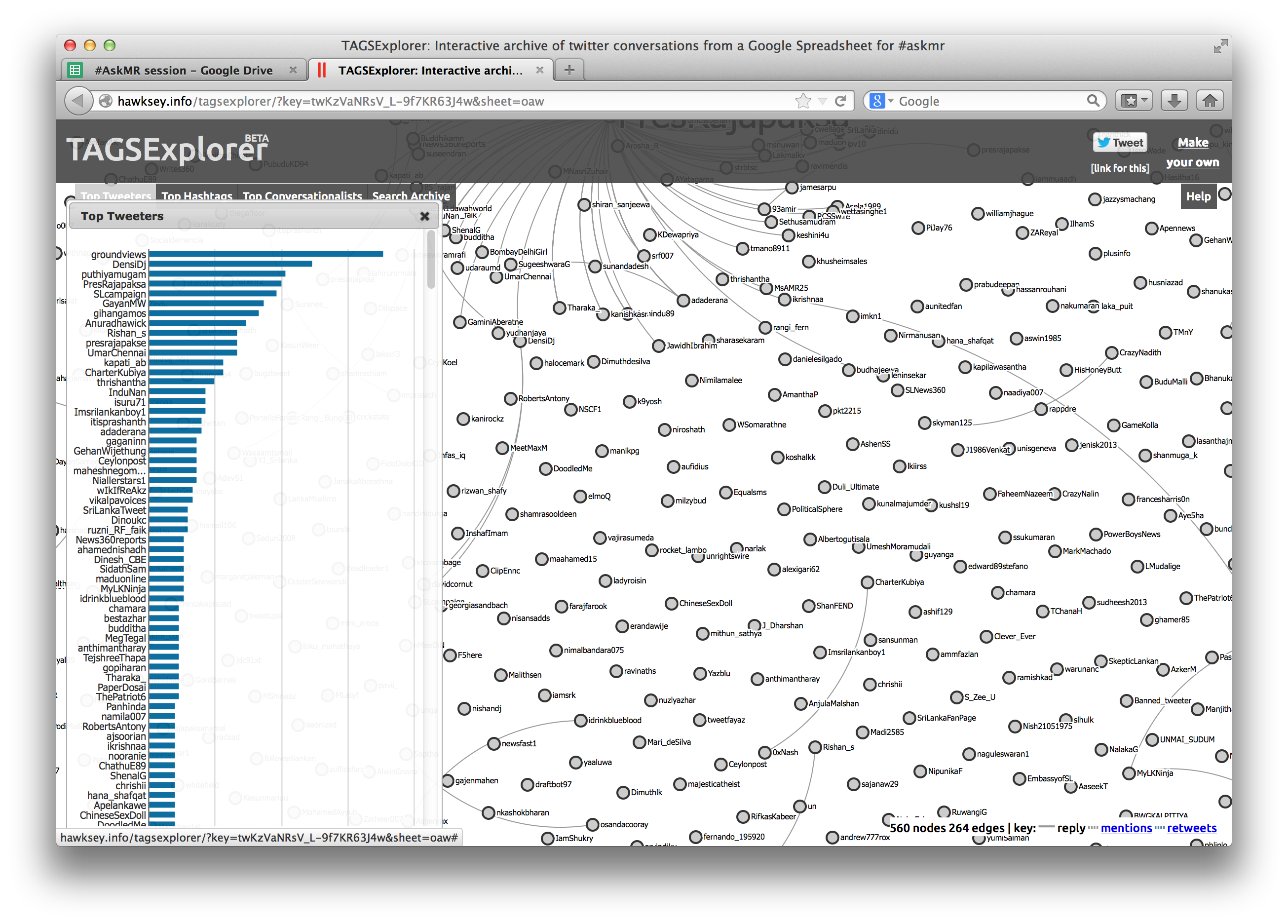Select the GaminiAberatne node
The width and height of the screenshot is (1288, 924).
coord(460,323)
